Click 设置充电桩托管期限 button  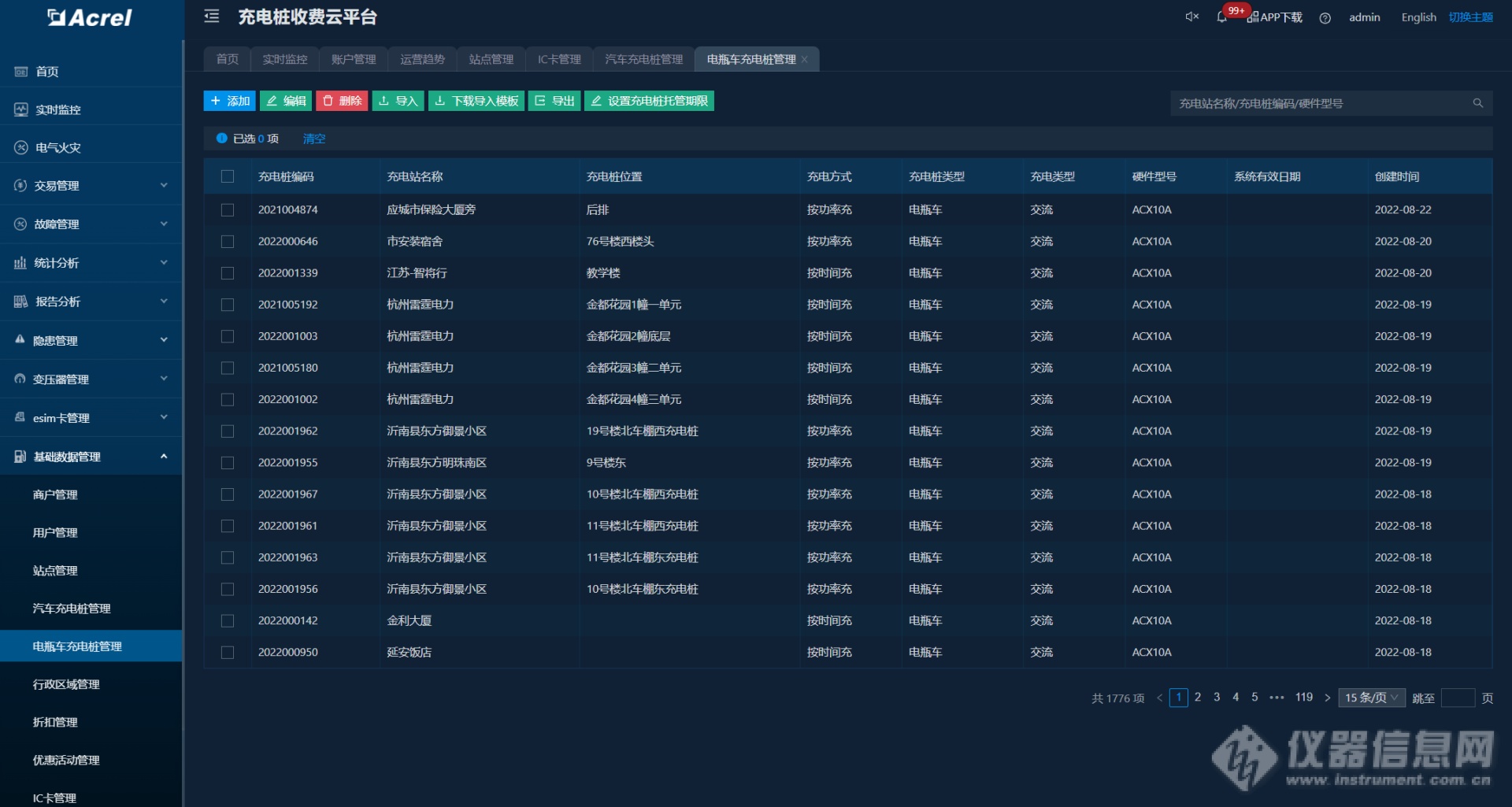(649, 101)
